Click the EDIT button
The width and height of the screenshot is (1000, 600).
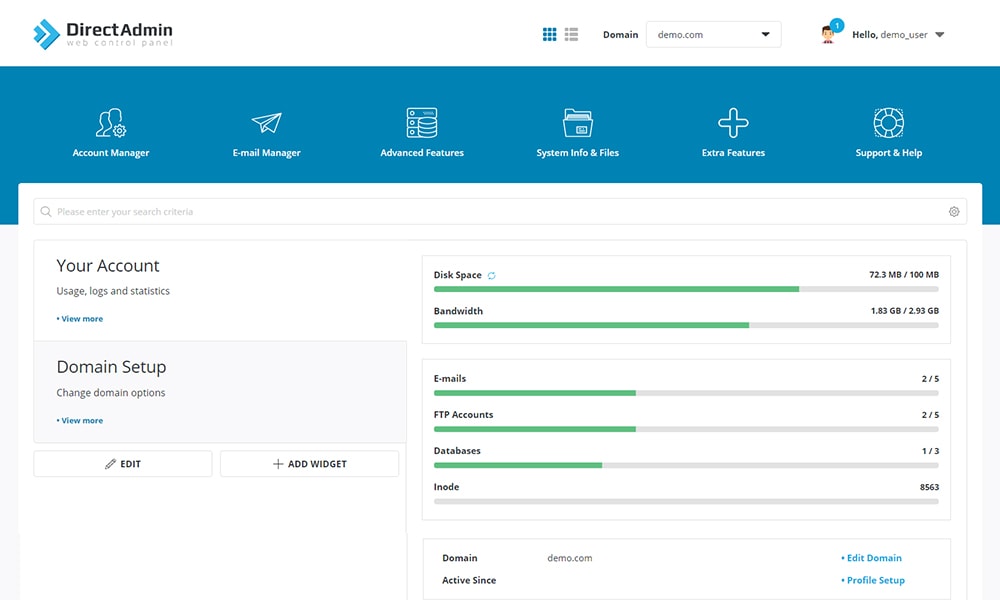coord(122,463)
